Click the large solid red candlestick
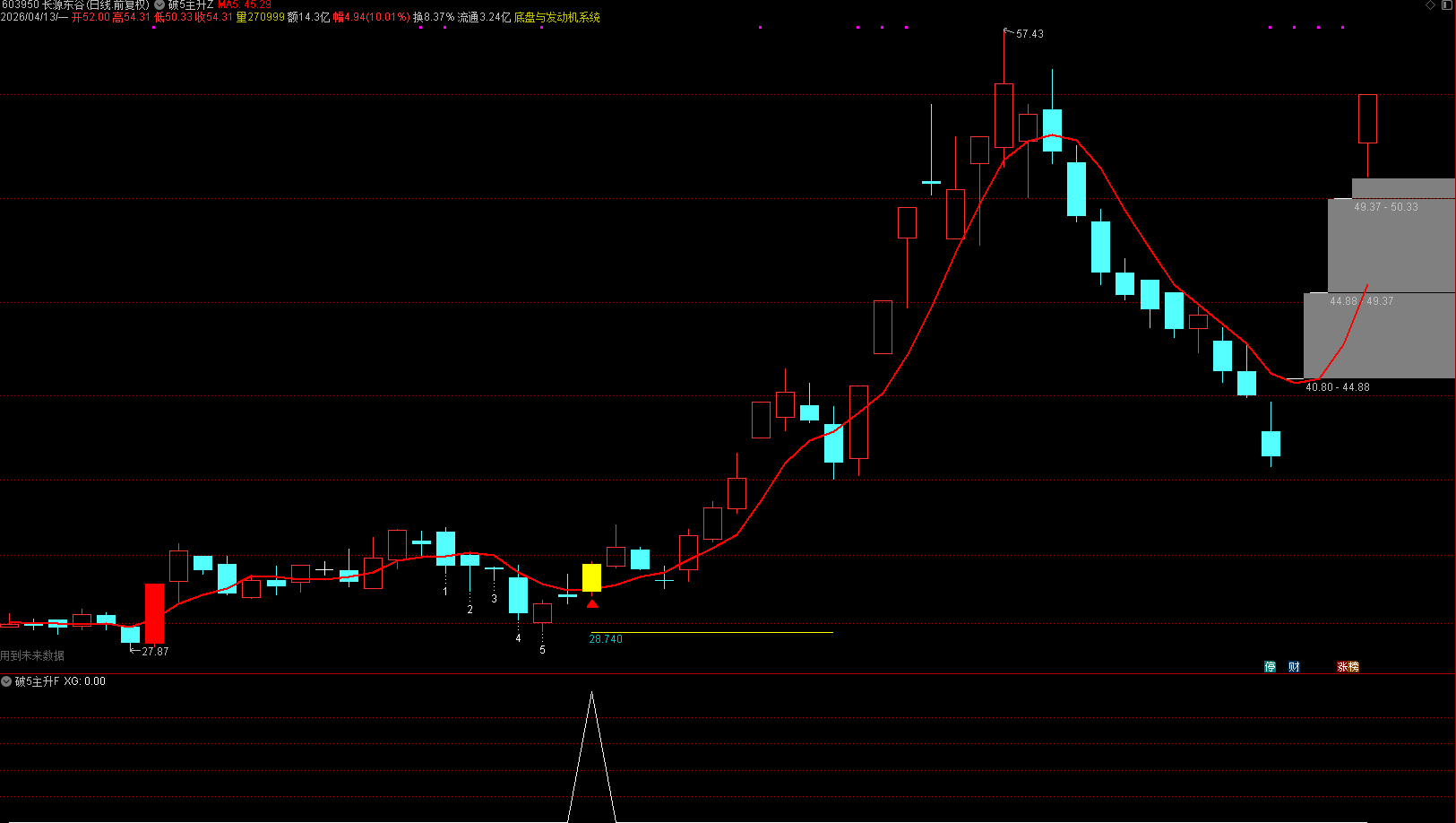The height and width of the screenshot is (823, 1456). 155,613
